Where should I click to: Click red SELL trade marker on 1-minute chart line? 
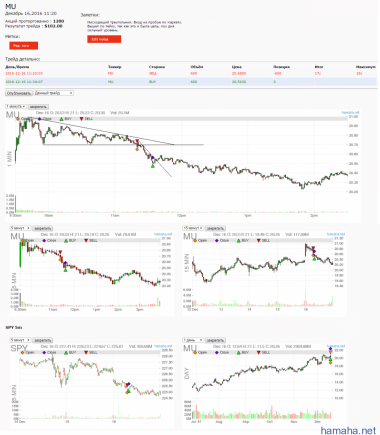[x=137, y=141]
